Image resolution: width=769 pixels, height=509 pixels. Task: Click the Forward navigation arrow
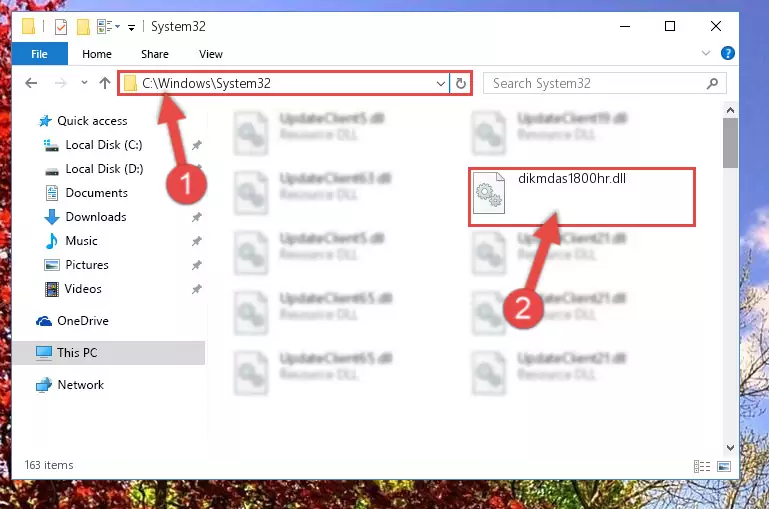coord(60,83)
